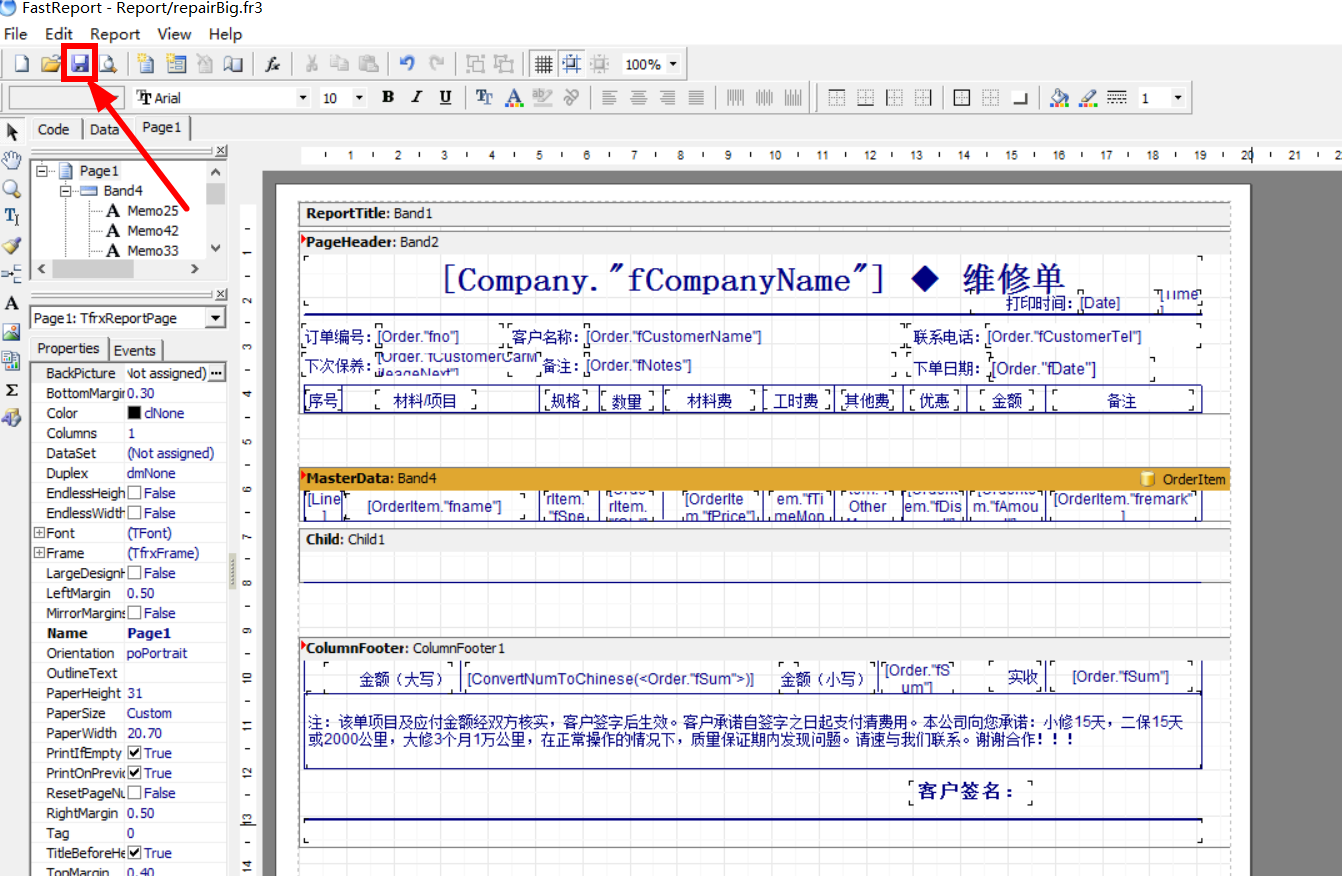This screenshot has height=876, width=1342.
Task: Open the fill color bucket tool
Action: point(1060,97)
